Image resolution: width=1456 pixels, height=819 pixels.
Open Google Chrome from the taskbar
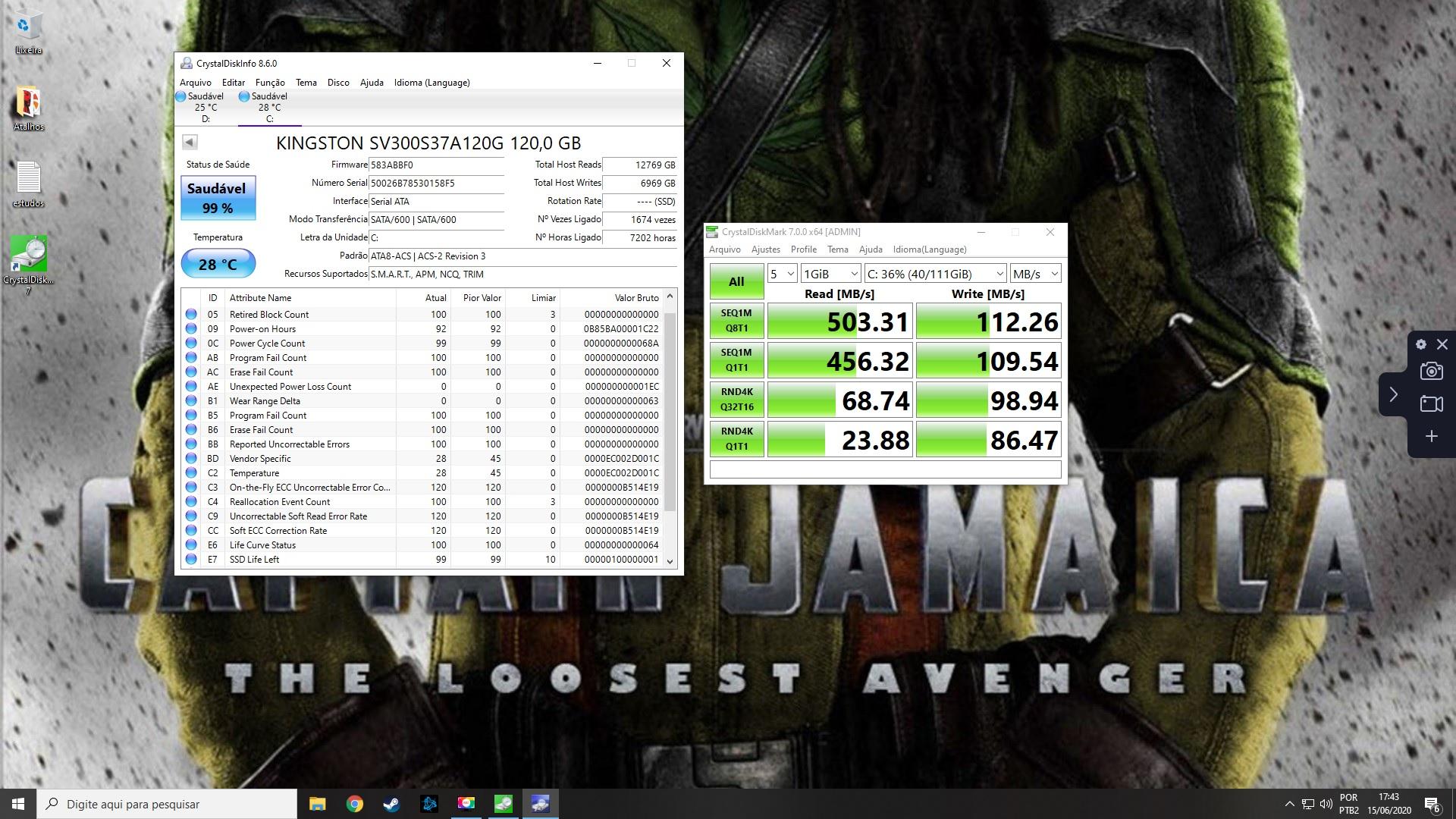pos(354,804)
